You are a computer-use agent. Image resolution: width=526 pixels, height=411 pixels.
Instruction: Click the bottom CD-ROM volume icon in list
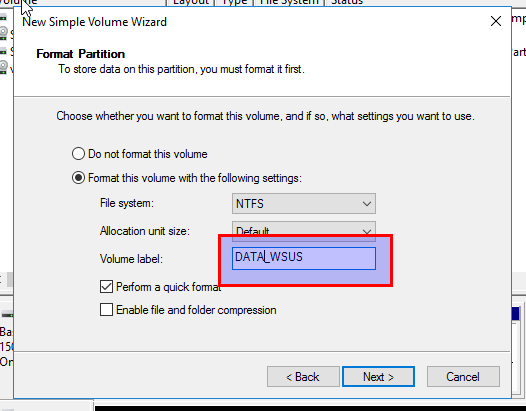click(x=3, y=67)
